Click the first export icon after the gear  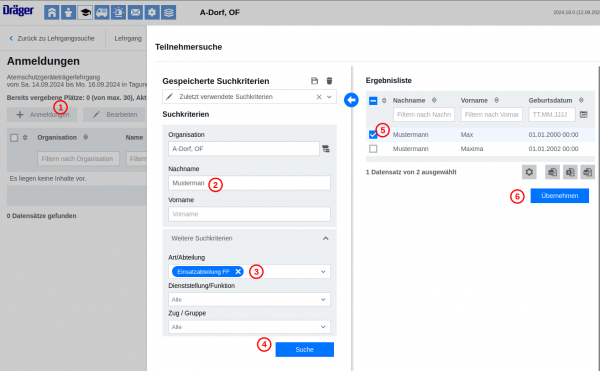pos(552,172)
